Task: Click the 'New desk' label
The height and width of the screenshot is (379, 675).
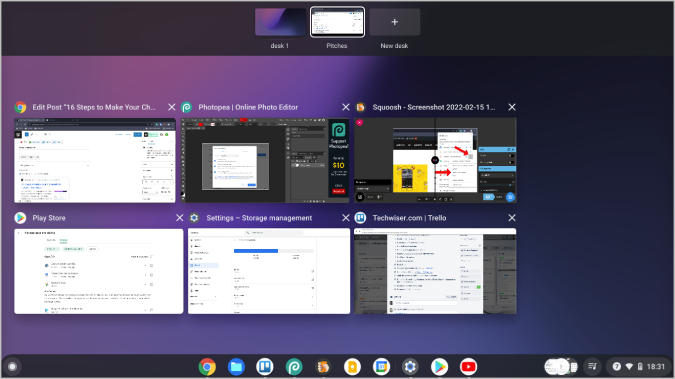Action: (x=394, y=46)
